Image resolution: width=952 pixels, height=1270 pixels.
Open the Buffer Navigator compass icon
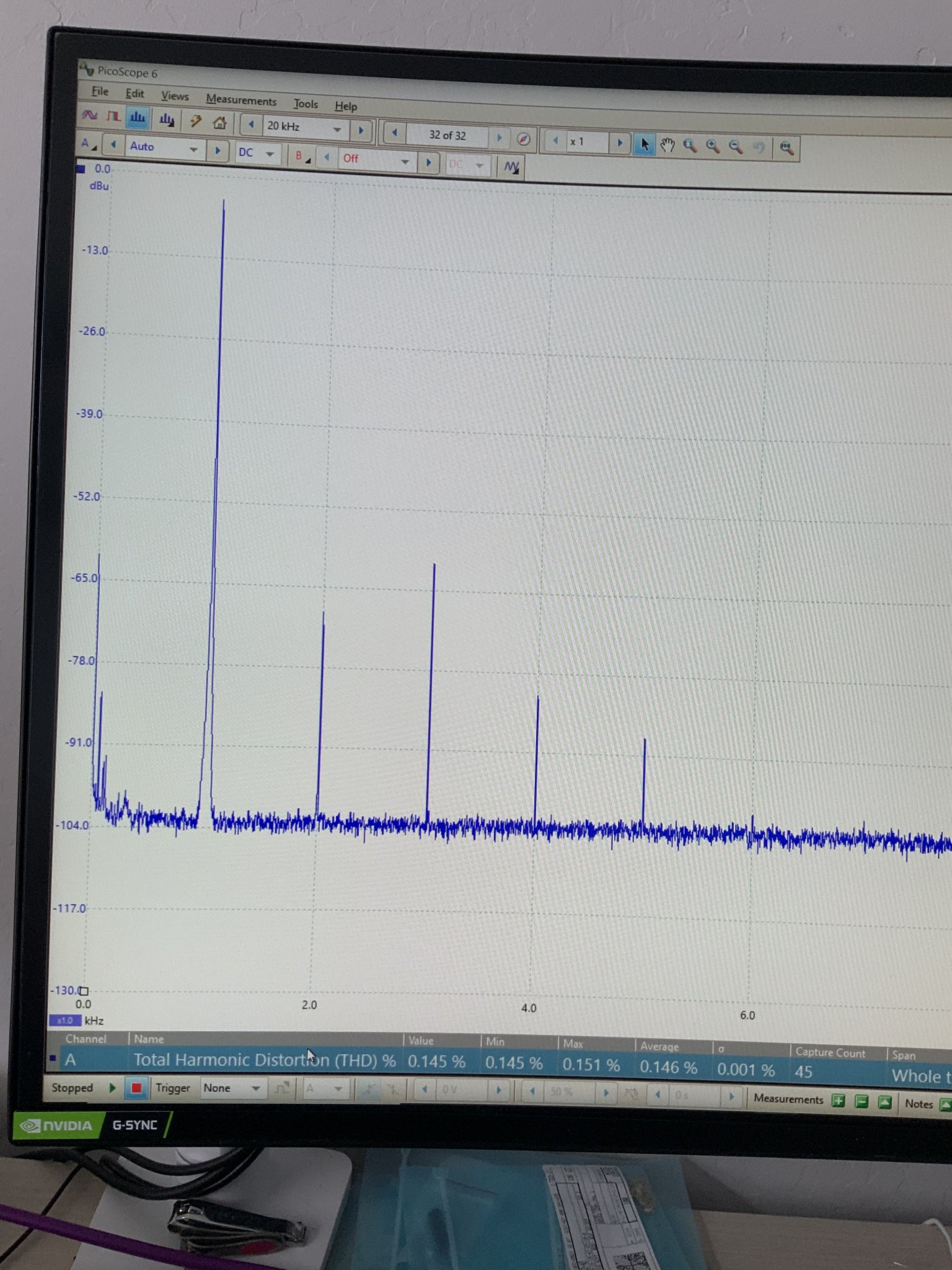524,139
